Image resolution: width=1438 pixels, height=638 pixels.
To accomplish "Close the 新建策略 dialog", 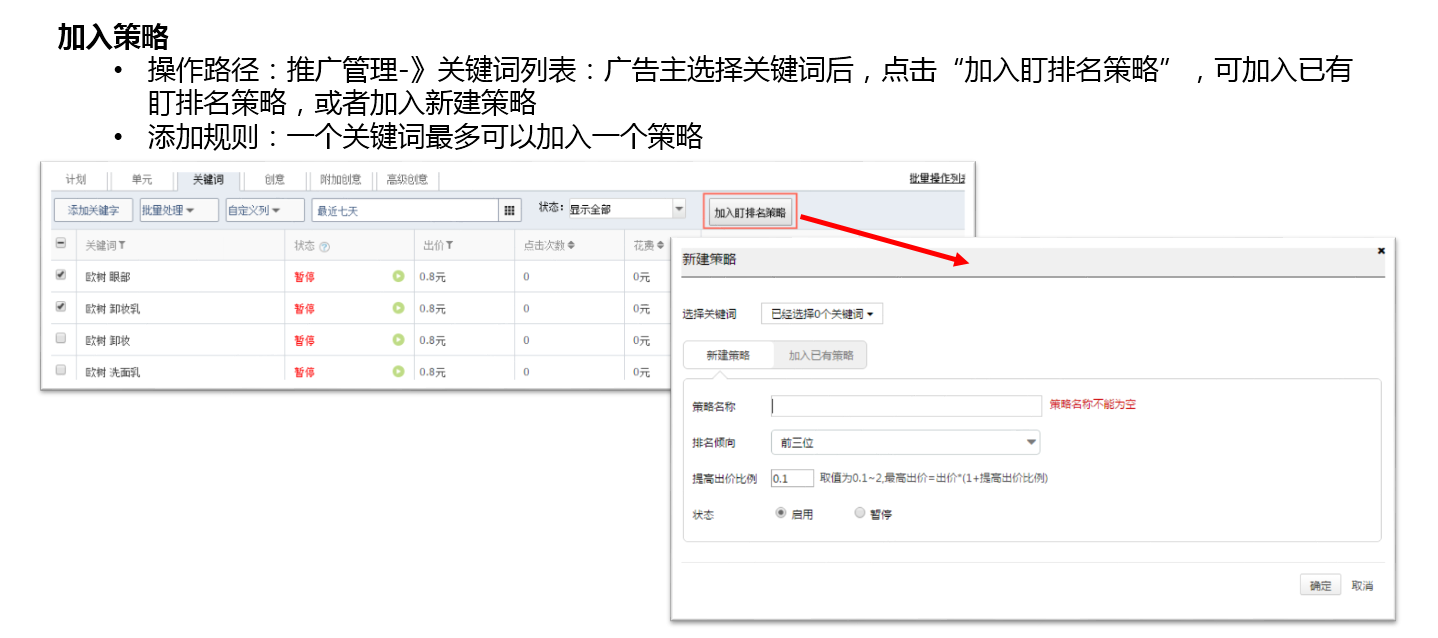I will tap(1381, 250).
